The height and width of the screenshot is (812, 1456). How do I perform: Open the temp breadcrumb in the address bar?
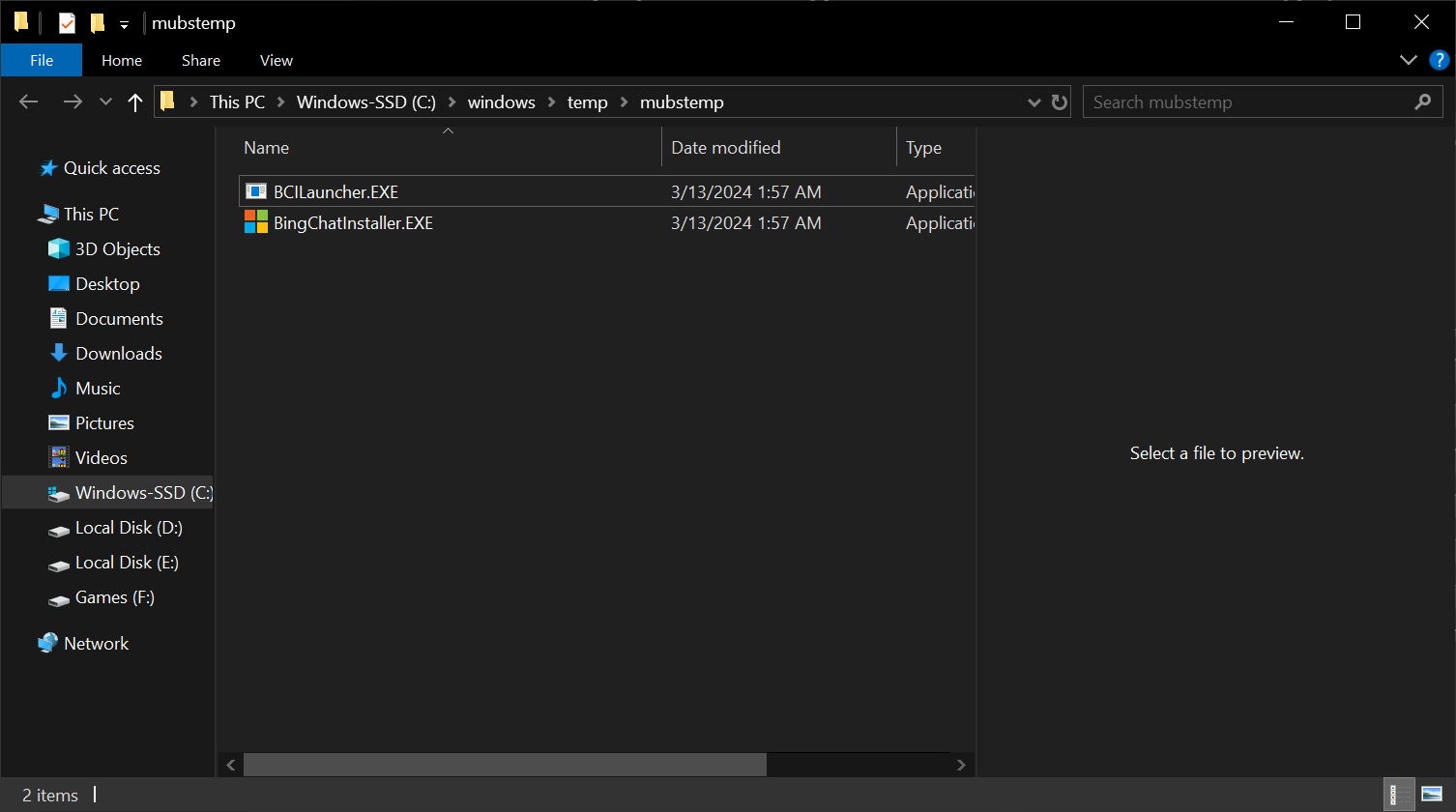point(587,101)
